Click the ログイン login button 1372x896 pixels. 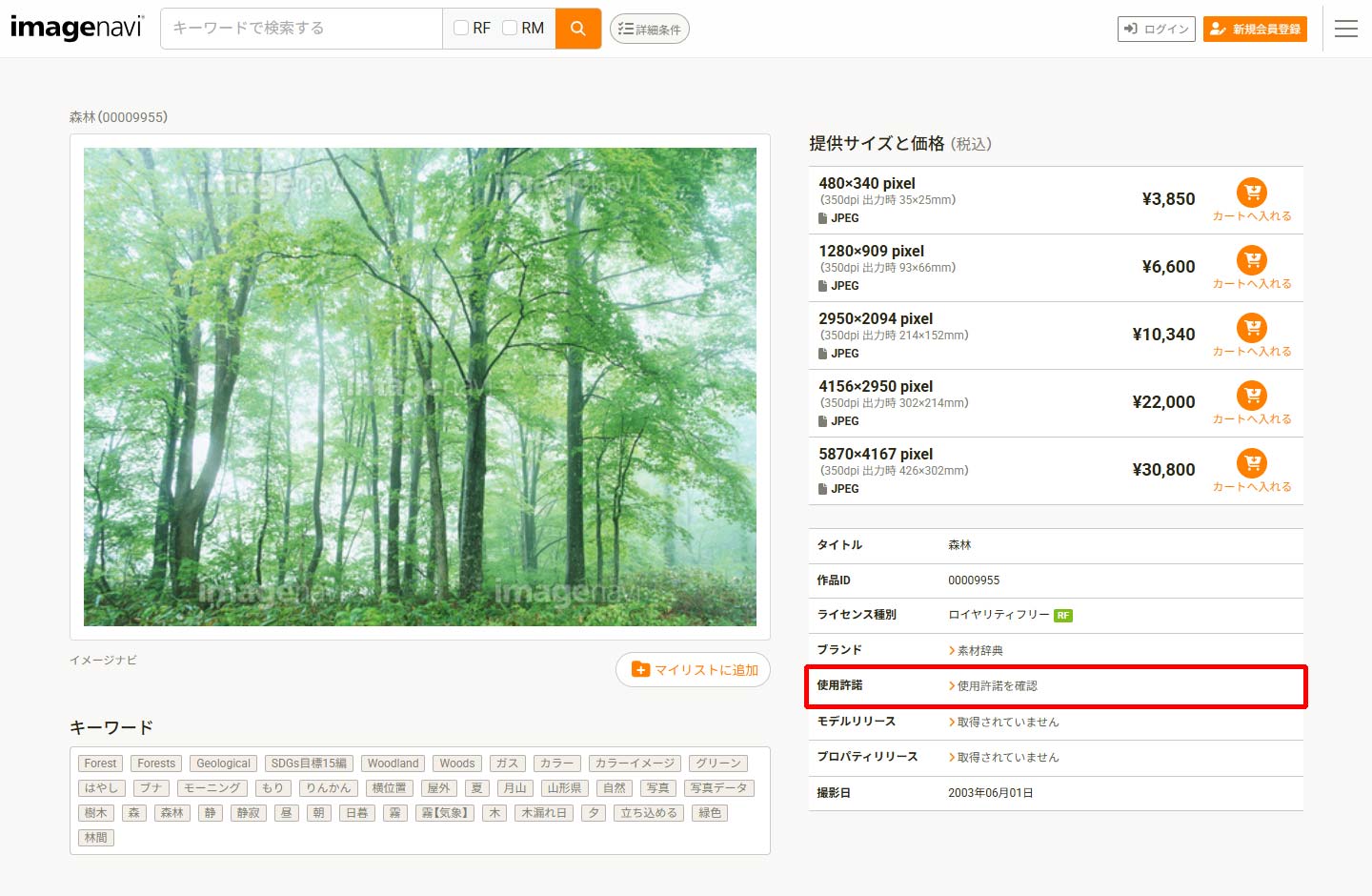pos(1156,30)
